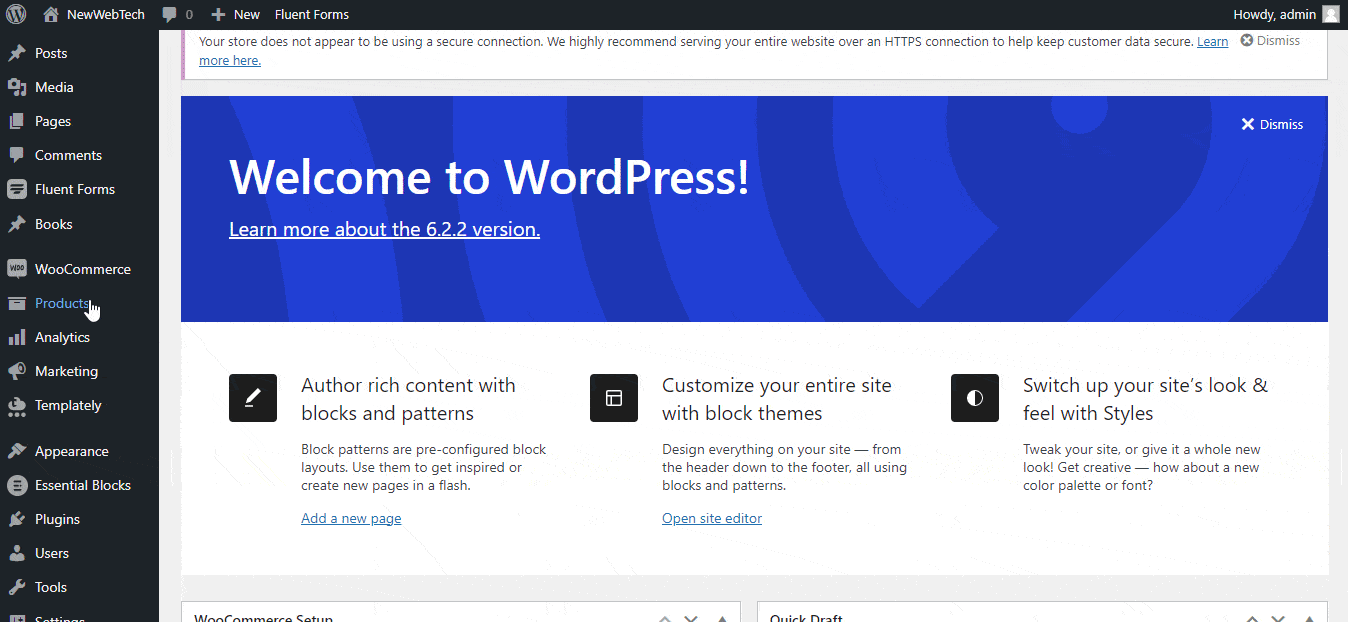
Task: Click the WordPress logo in admin bar
Action: pyautogui.click(x=16, y=14)
